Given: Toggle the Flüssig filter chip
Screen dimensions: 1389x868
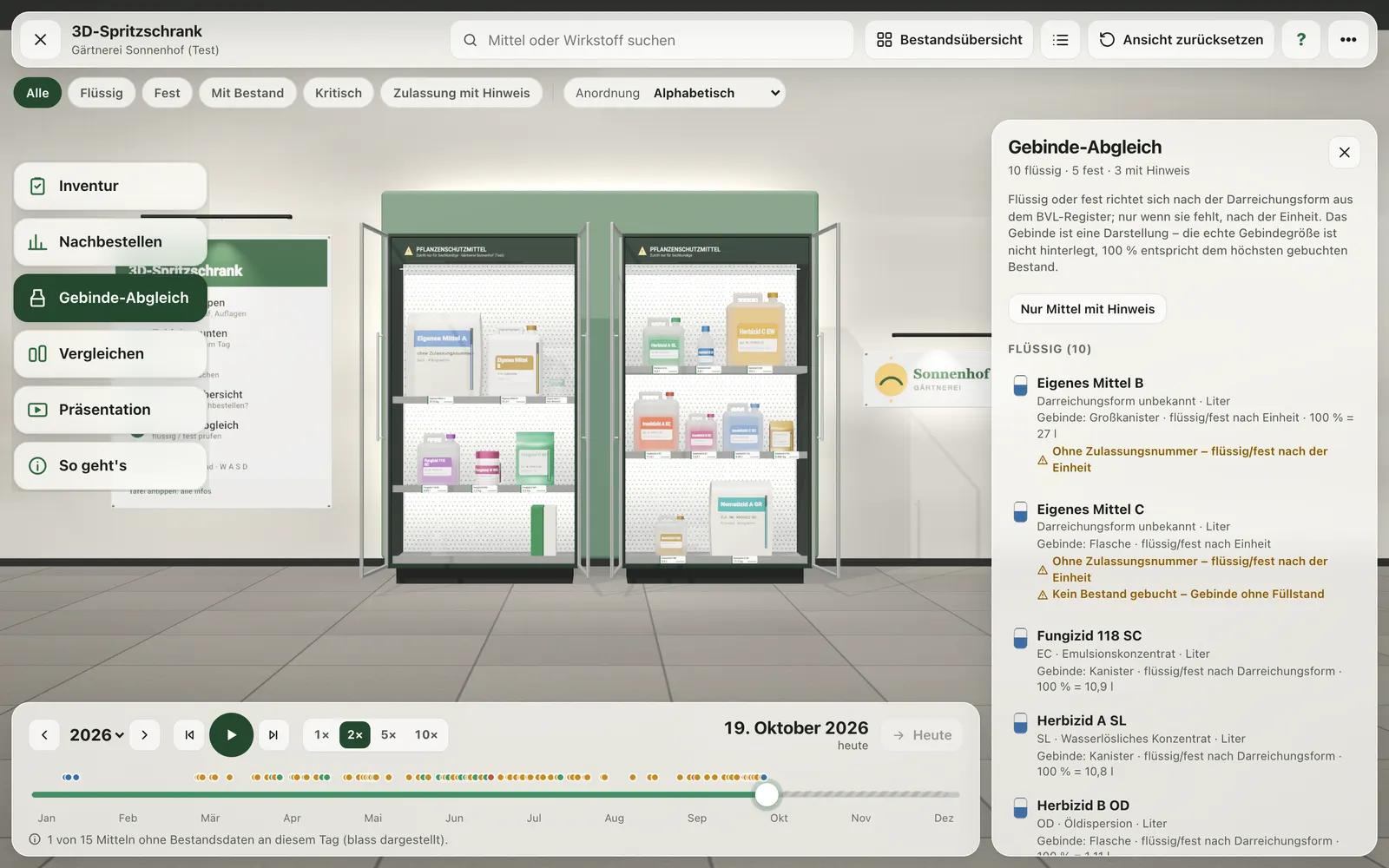Looking at the screenshot, I should pos(102,93).
